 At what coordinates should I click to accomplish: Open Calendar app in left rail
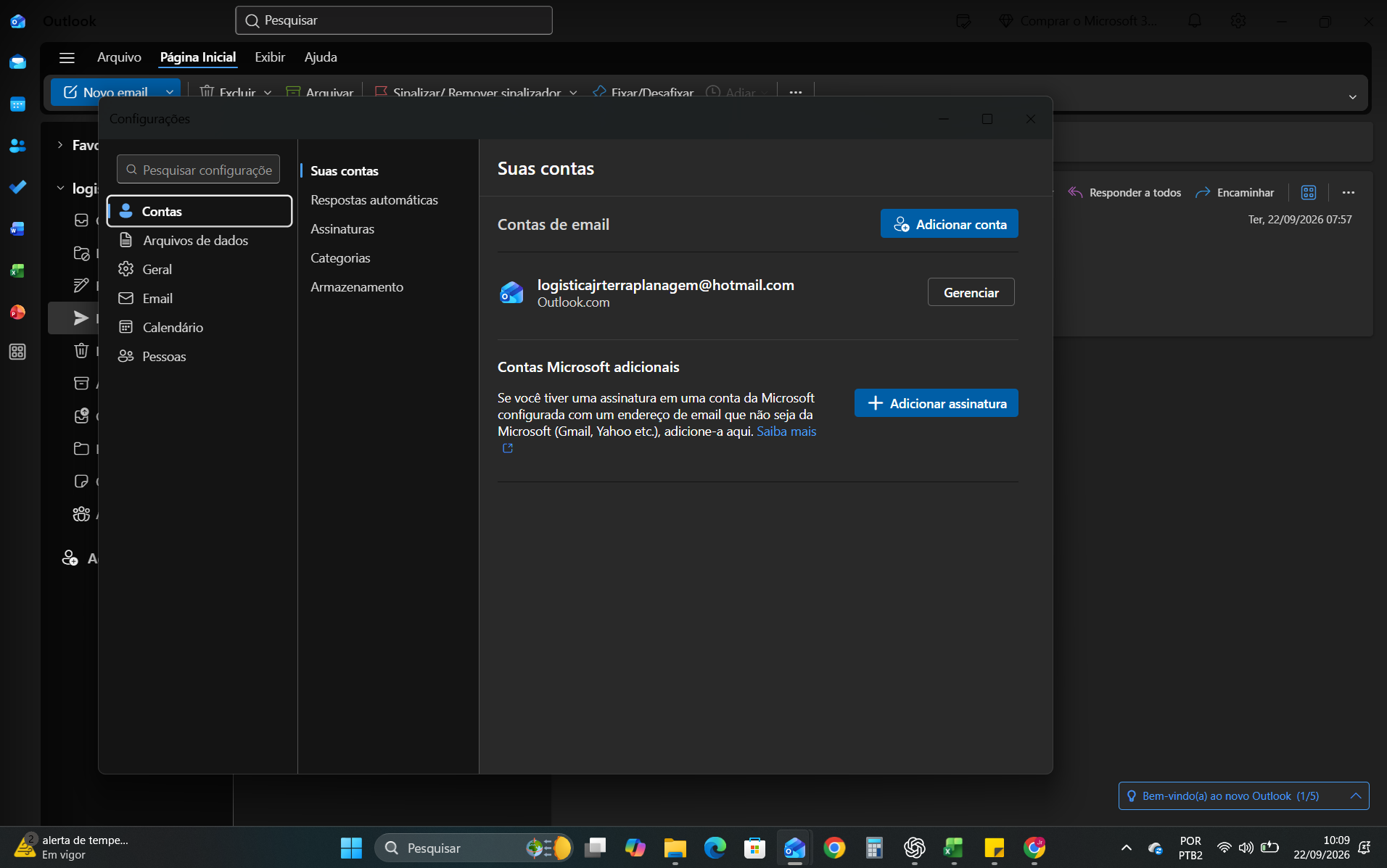17,104
